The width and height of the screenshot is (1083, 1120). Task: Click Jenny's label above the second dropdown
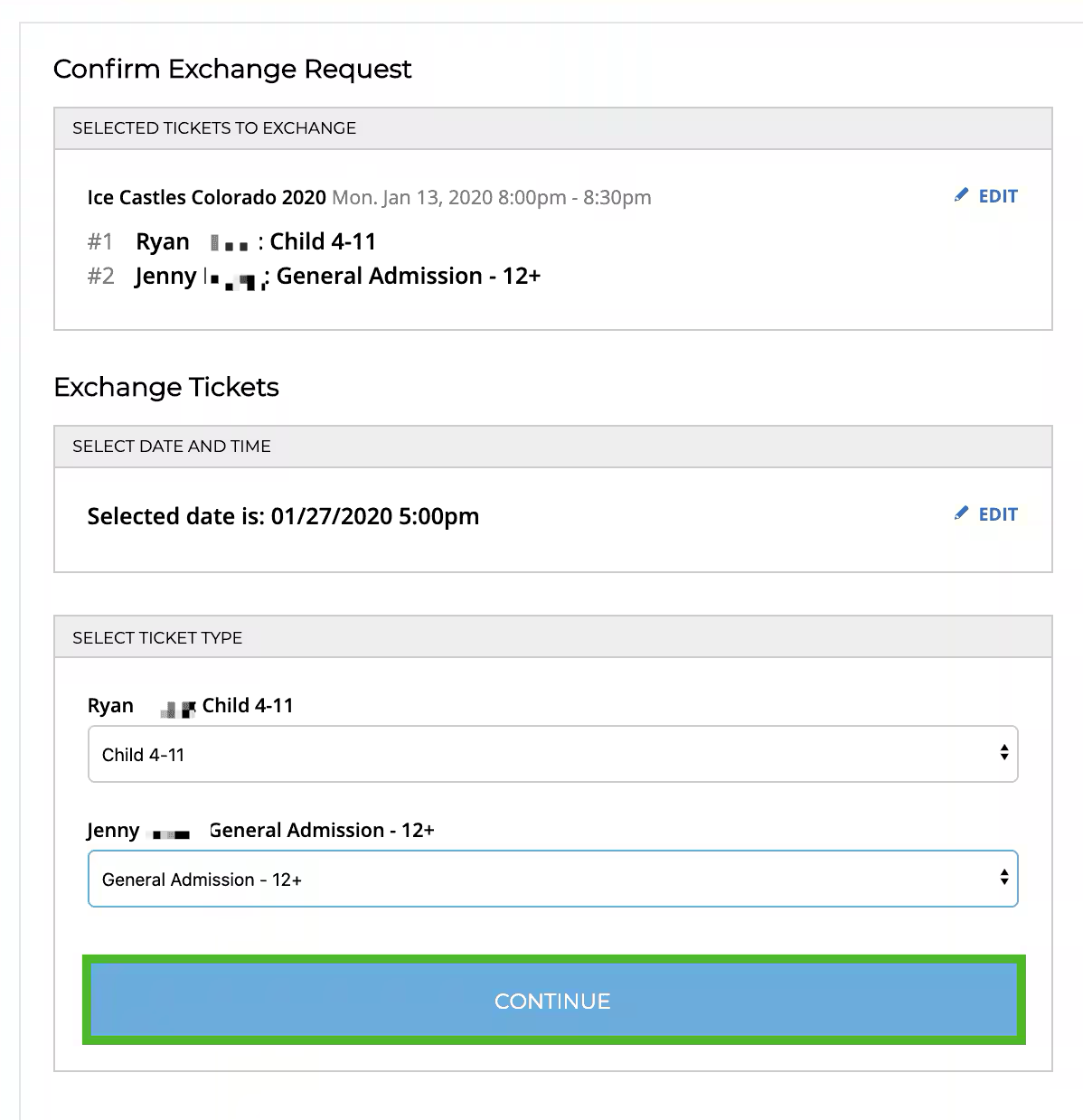[x=261, y=831]
